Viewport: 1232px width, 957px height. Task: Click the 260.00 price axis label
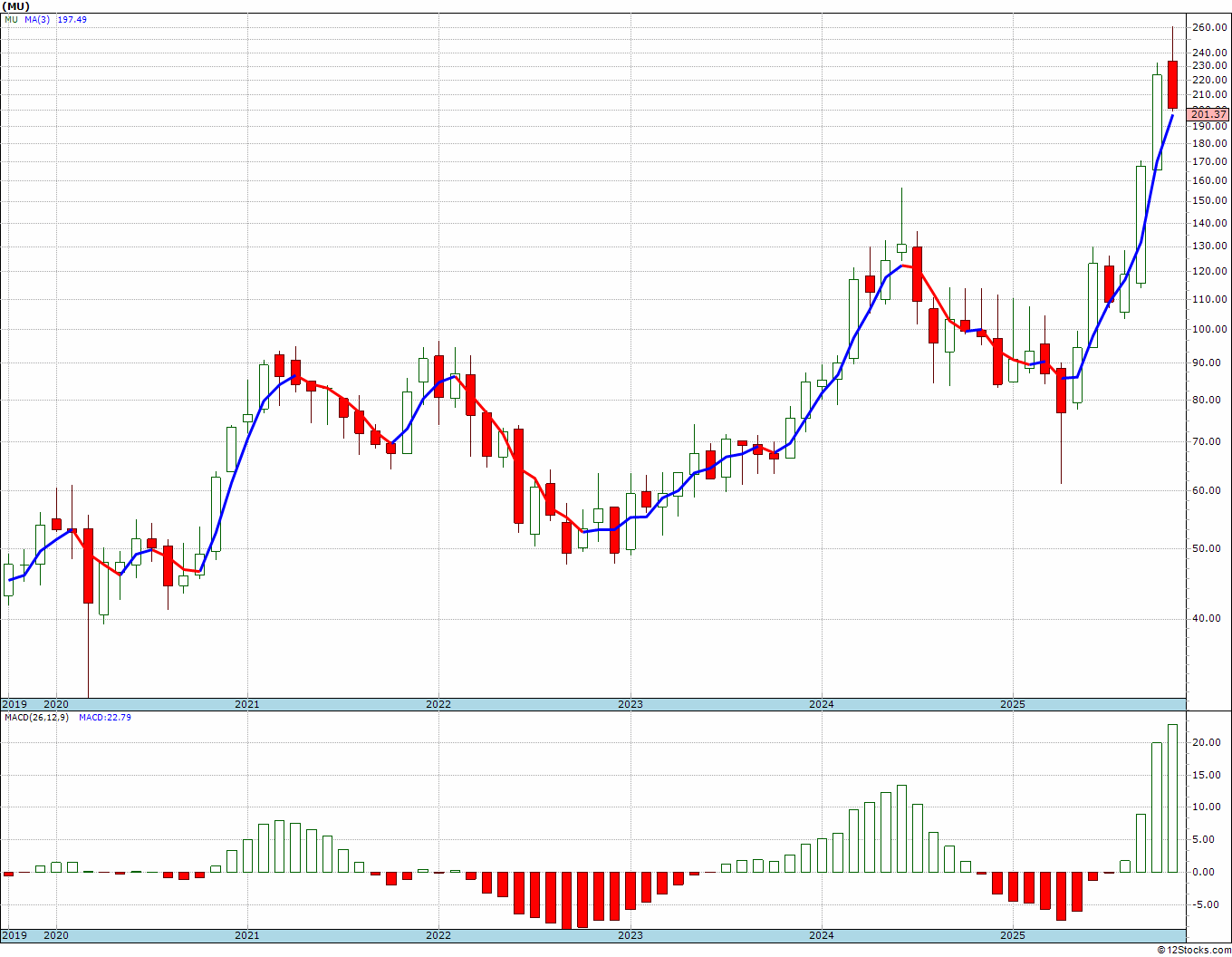click(1209, 28)
